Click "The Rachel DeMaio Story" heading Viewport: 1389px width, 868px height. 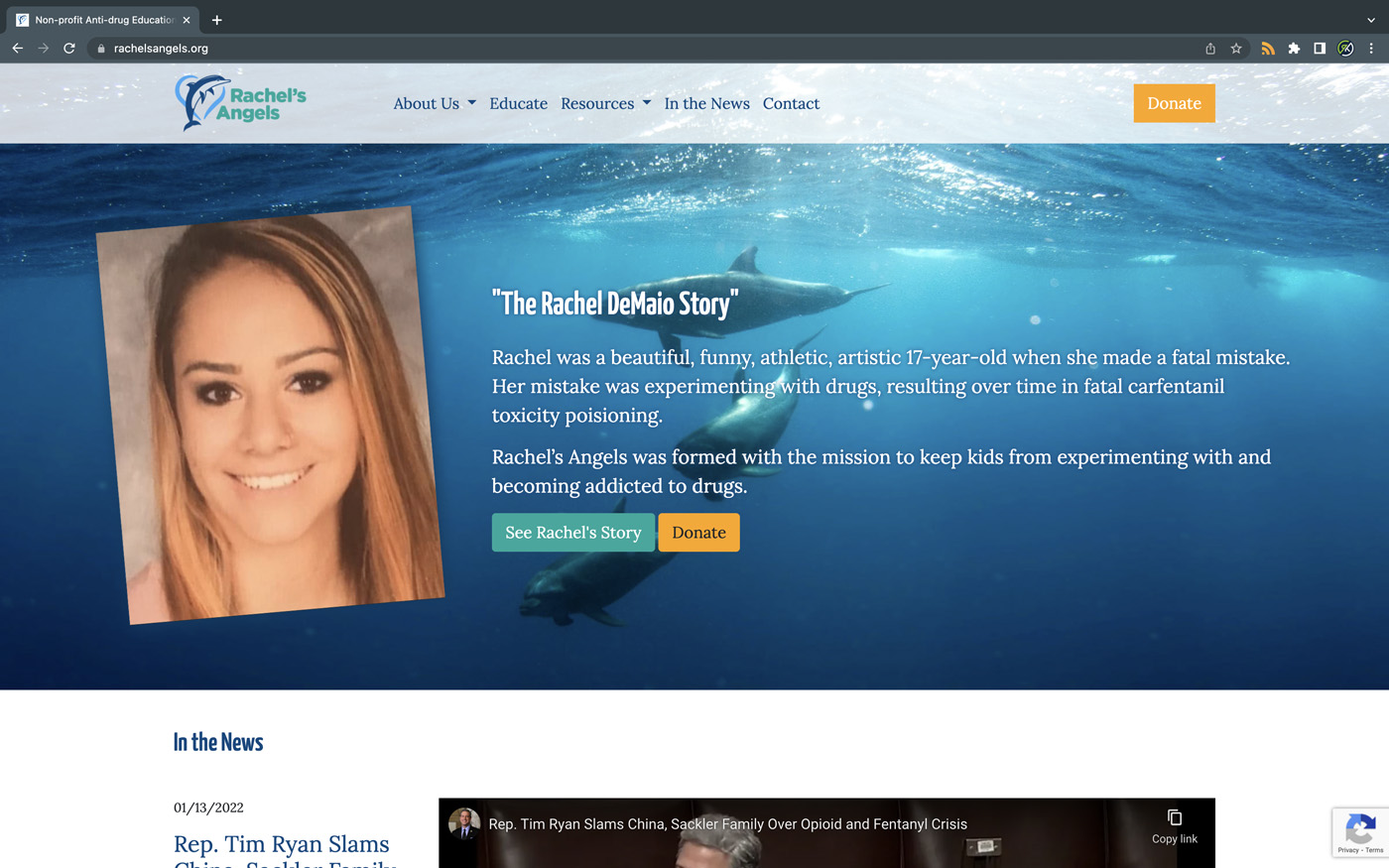point(615,304)
